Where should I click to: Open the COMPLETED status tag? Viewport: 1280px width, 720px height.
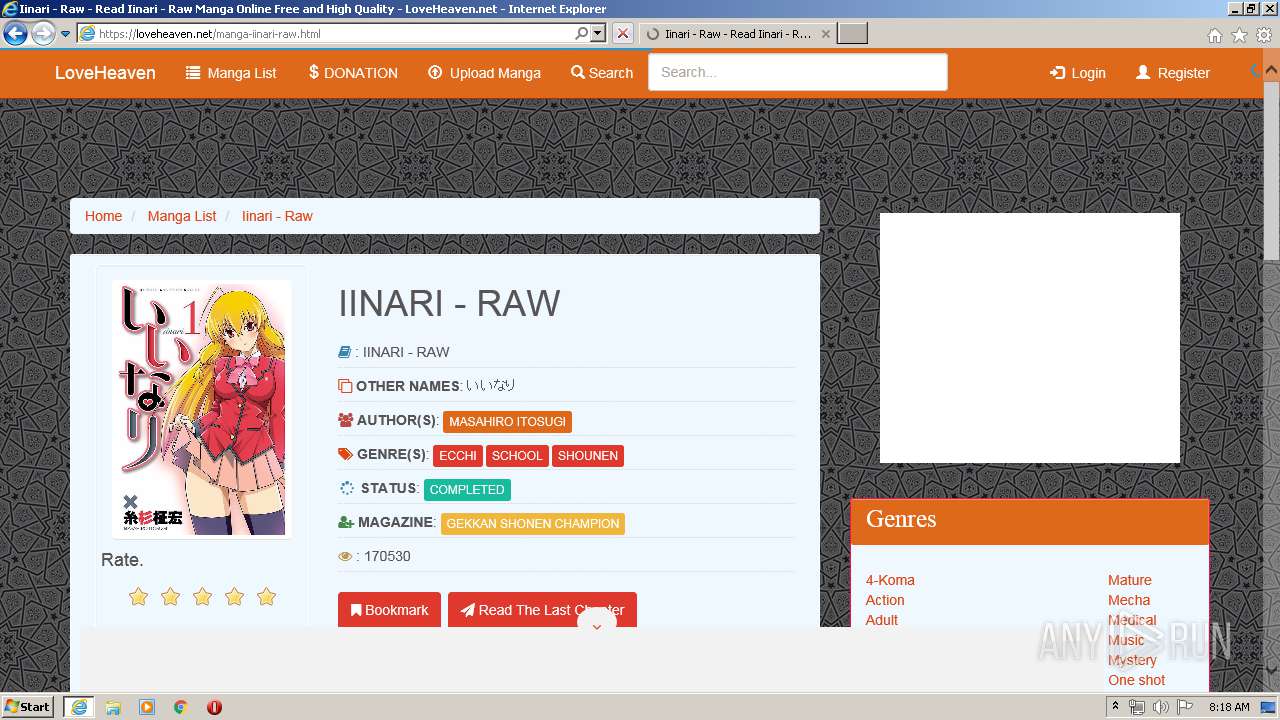tap(467, 490)
